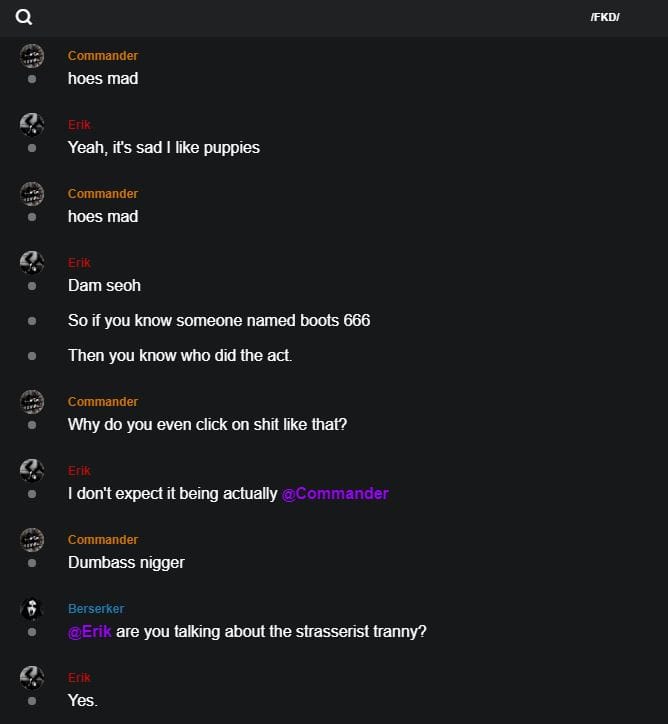The width and height of the screenshot is (668, 724).
Task: Open Erik's avatar beside the puppies message
Action: coord(32,124)
